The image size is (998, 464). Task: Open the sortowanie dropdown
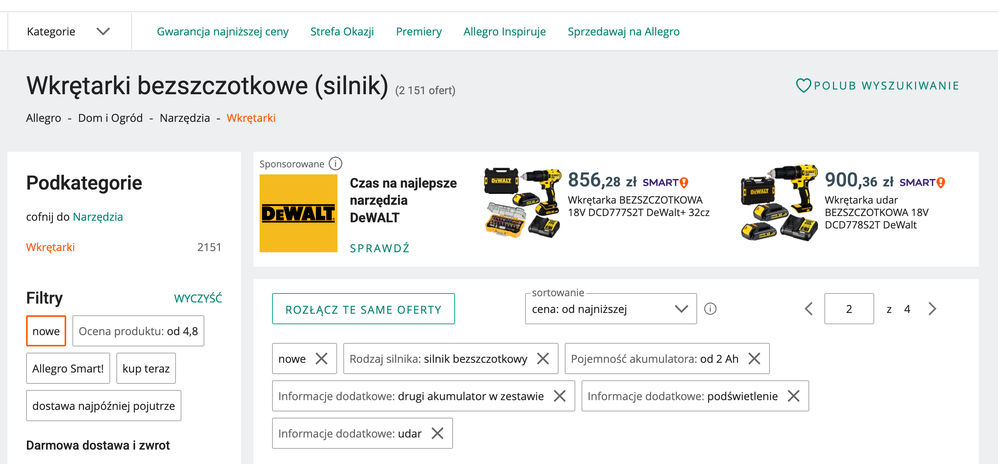click(611, 309)
